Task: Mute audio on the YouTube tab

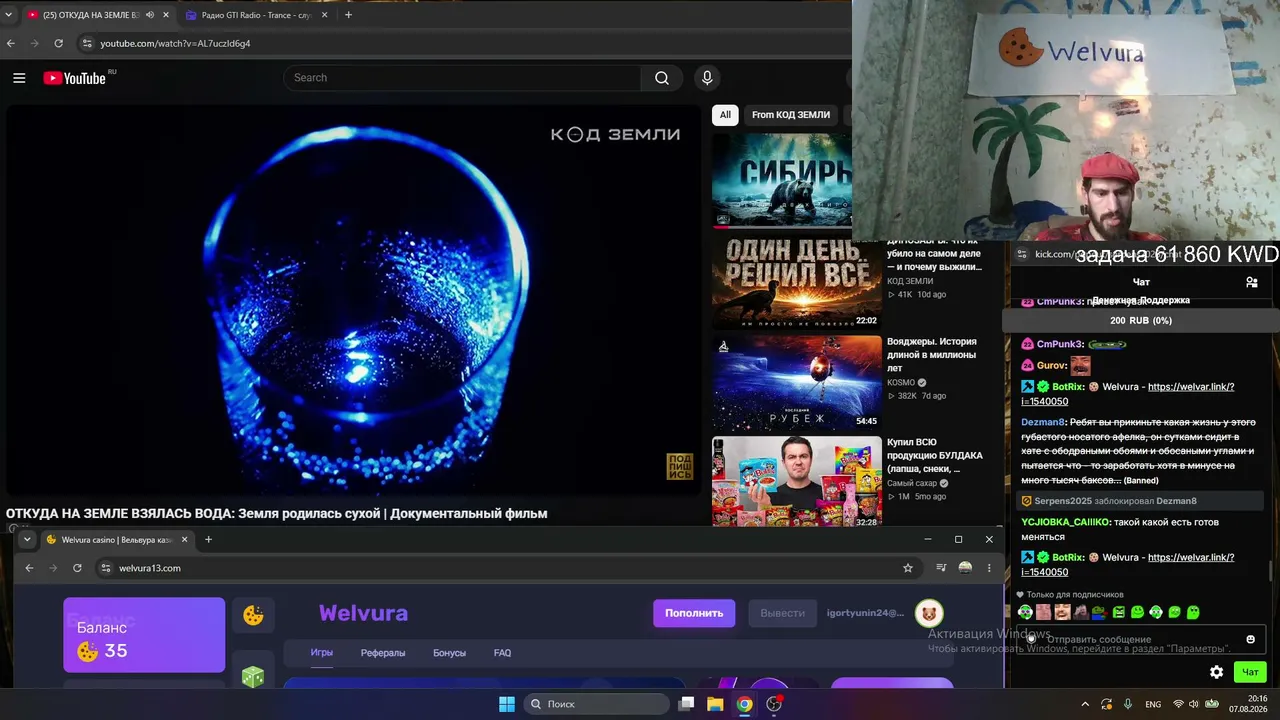Action: coord(150,15)
